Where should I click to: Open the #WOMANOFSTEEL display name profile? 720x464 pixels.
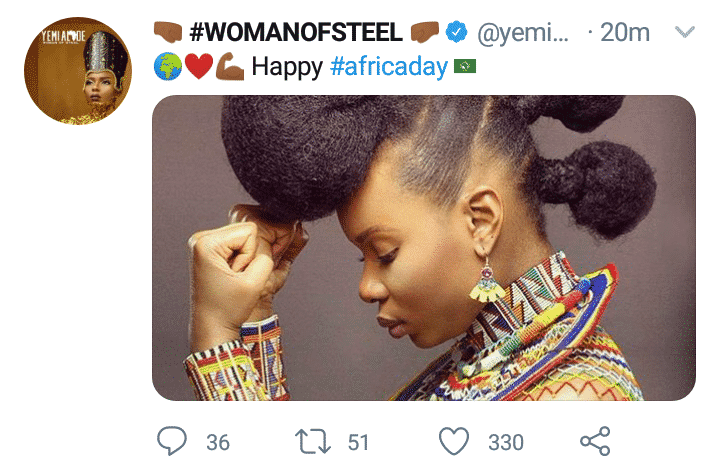[294, 32]
